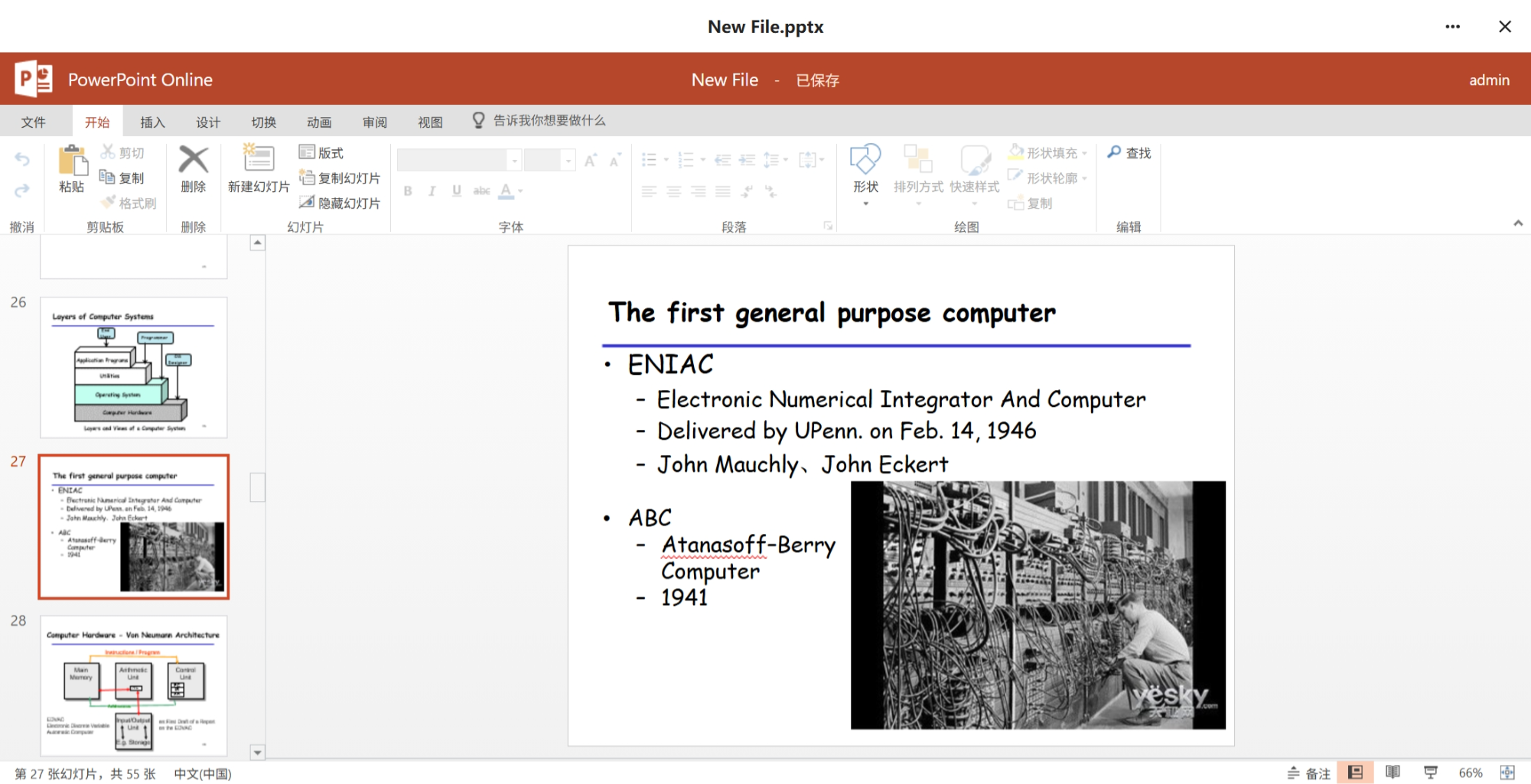Click the increase indent icon

tap(747, 160)
